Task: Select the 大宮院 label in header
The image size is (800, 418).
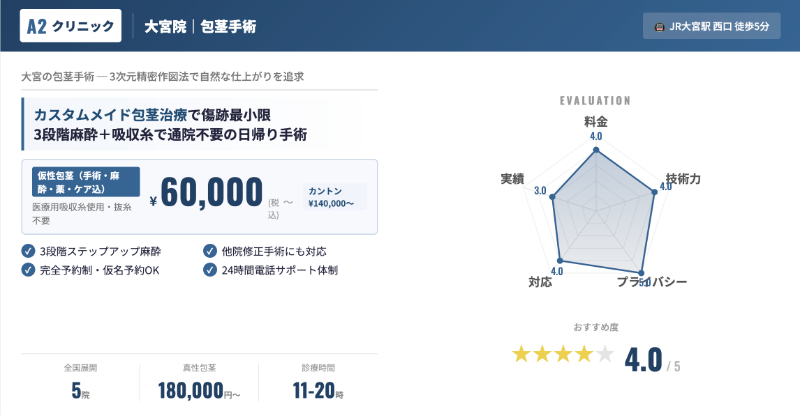Action: (x=164, y=26)
